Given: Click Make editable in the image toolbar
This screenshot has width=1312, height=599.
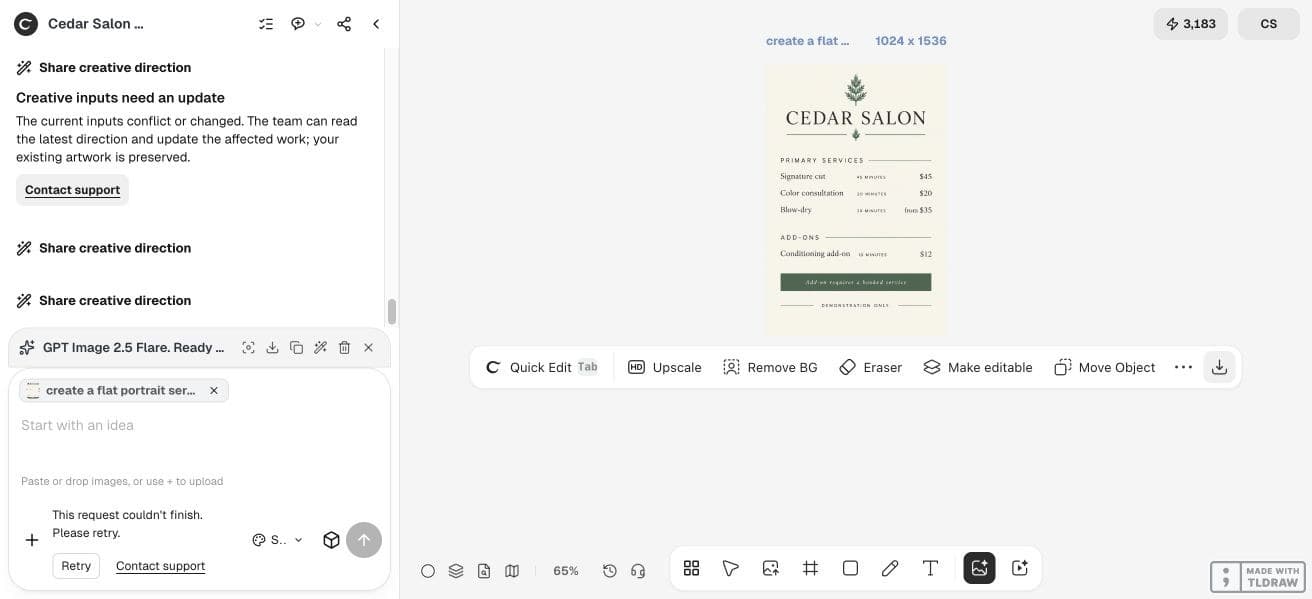Looking at the screenshot, I should tap(977, 367).
